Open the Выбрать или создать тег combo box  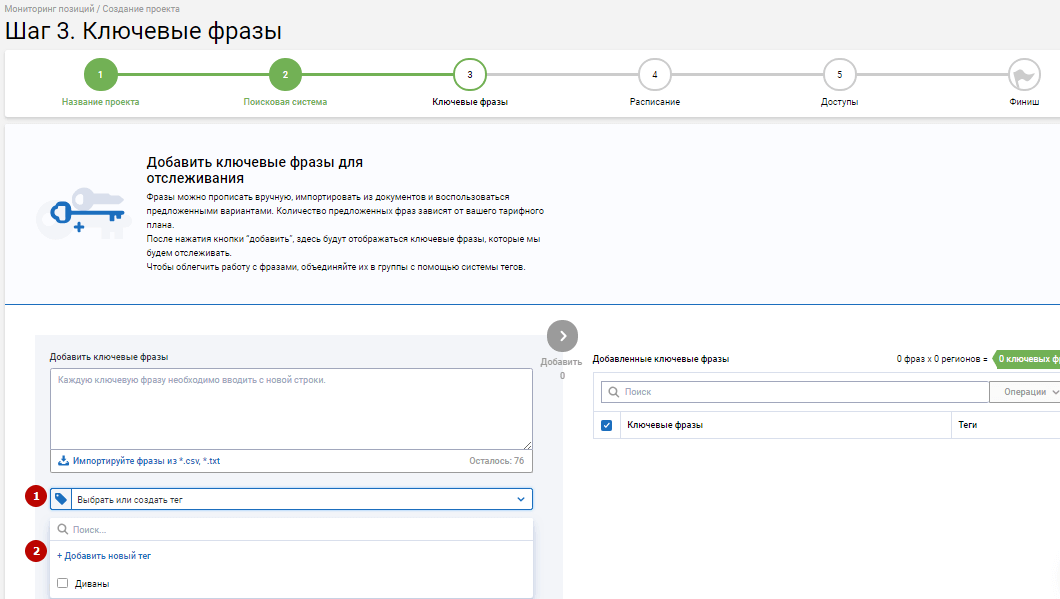coord(290,499)
